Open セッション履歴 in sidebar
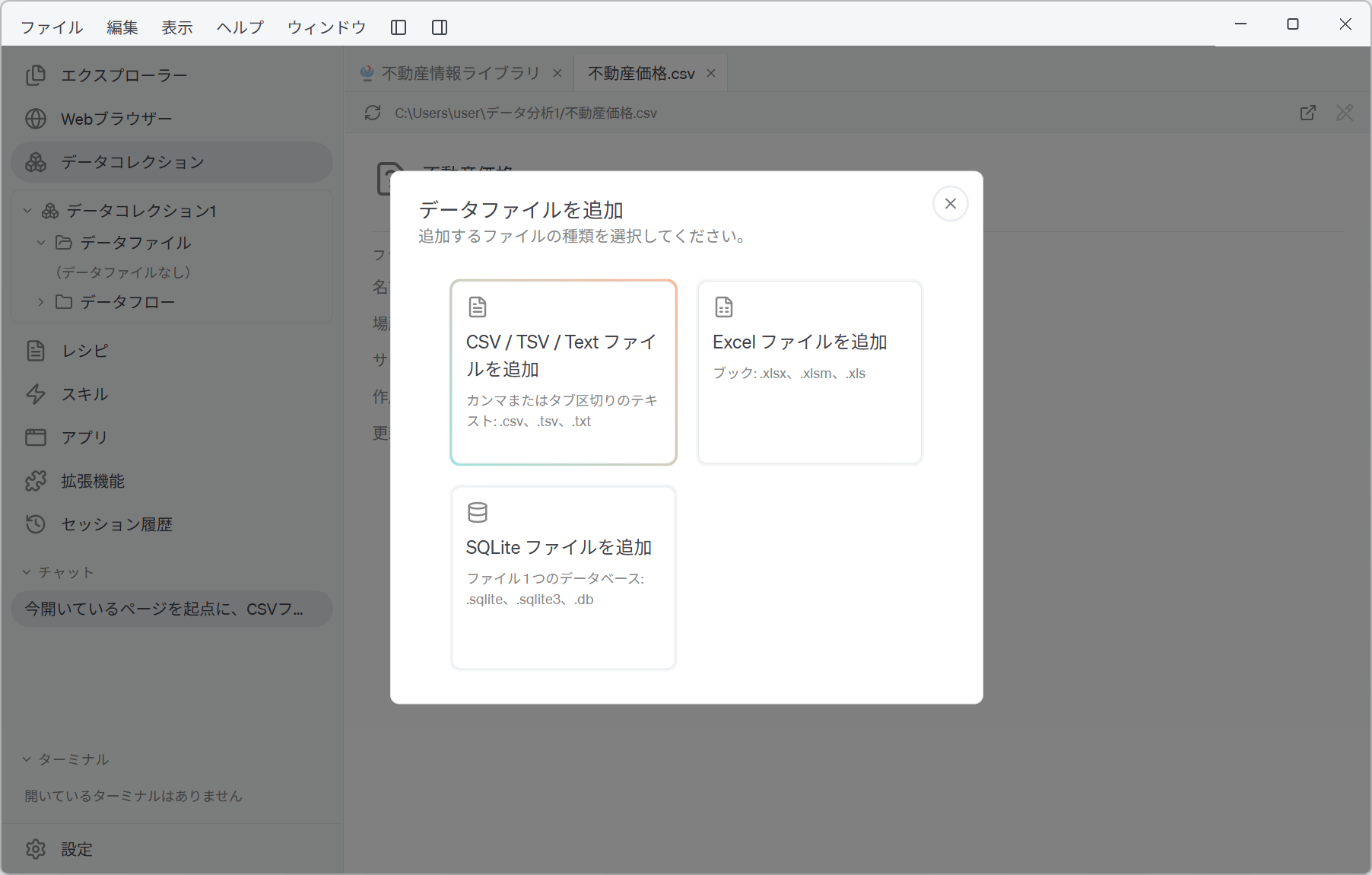 click(172, 524)
